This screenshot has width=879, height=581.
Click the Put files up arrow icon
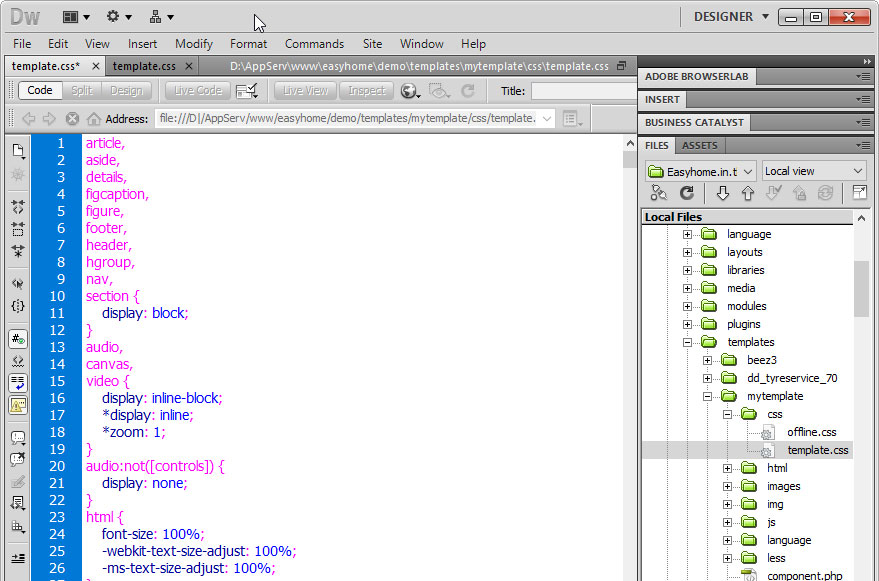coord(748,194)
